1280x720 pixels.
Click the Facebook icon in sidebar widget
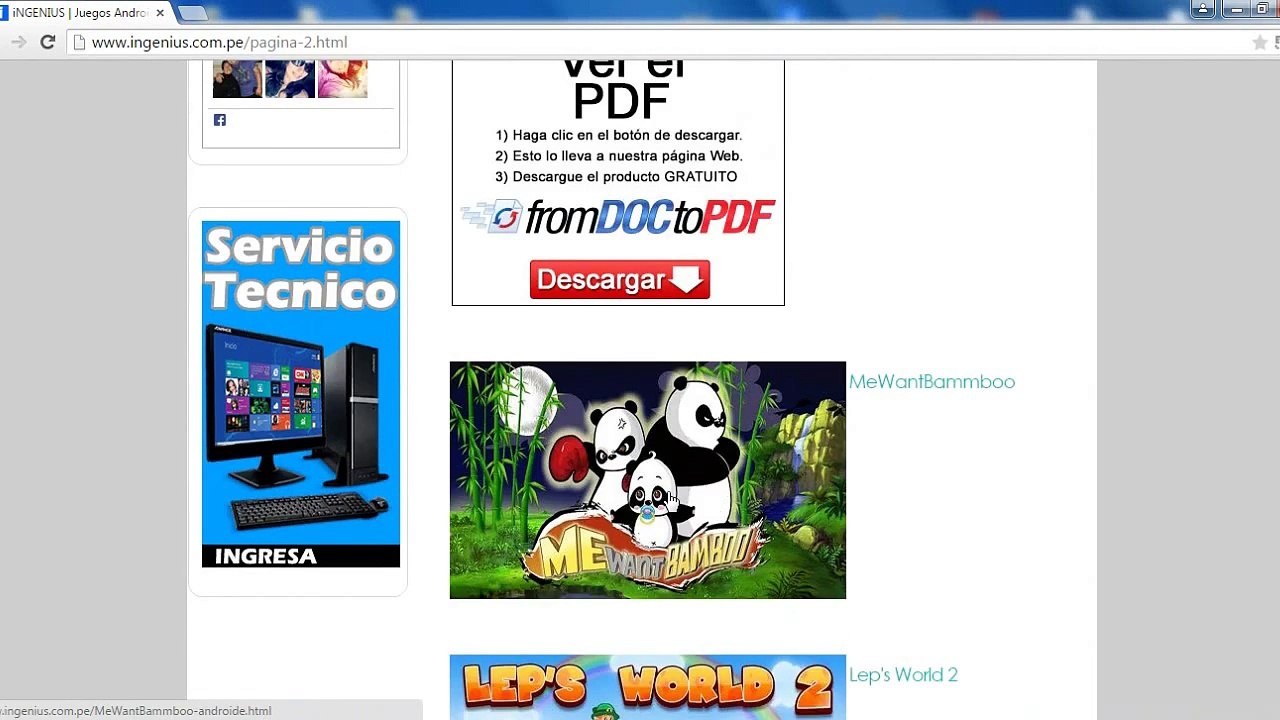(220, 120)
